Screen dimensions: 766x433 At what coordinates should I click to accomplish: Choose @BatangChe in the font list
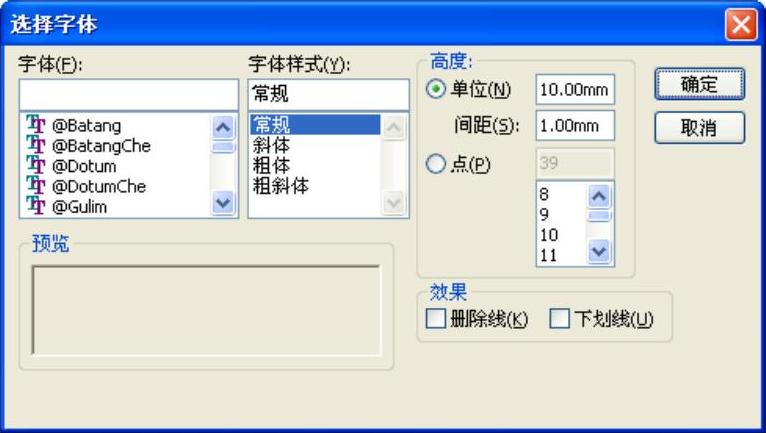pyautogui.click(x=101, y=146)
